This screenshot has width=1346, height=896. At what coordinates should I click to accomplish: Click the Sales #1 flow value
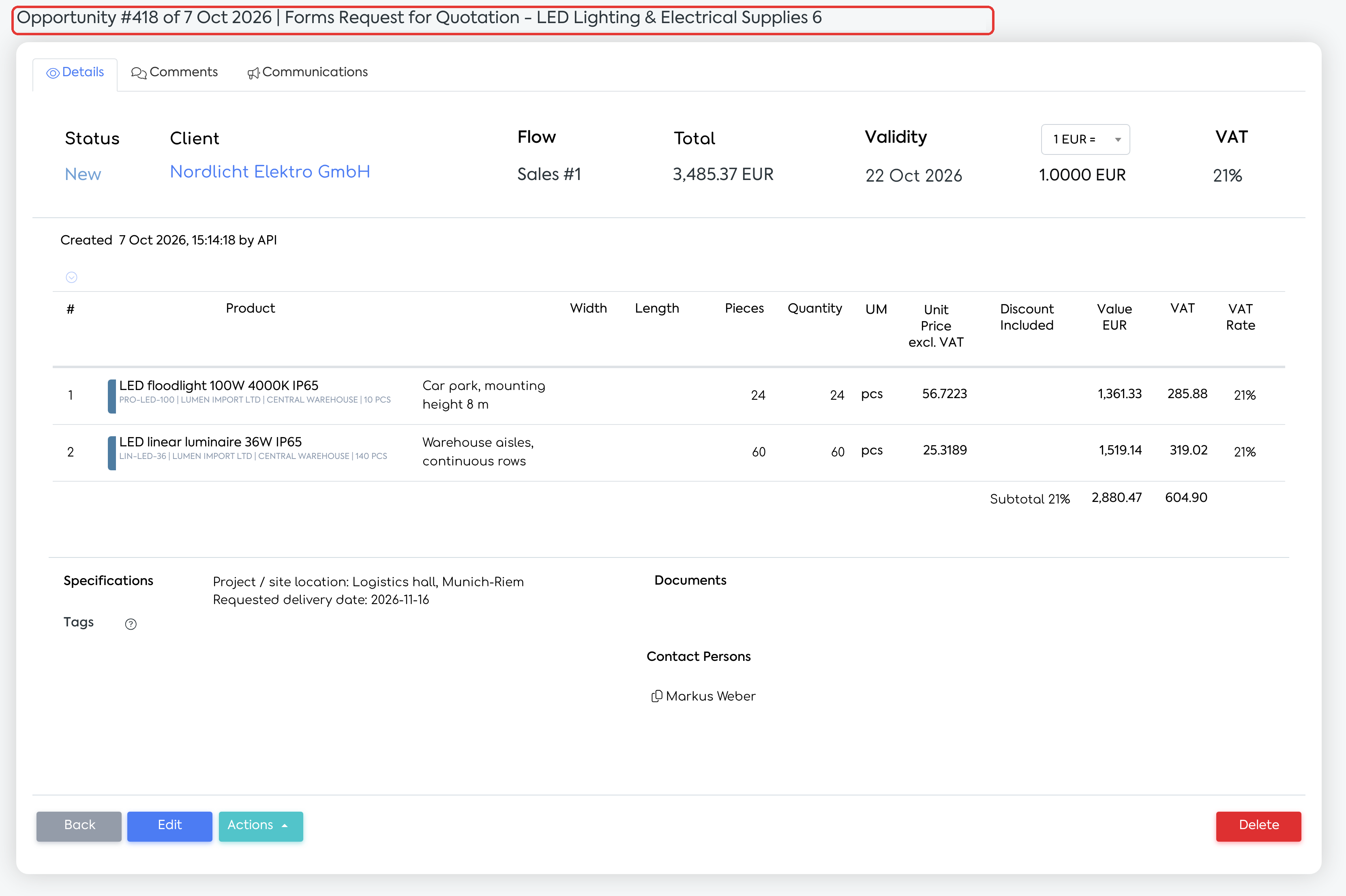click(549, 174)
